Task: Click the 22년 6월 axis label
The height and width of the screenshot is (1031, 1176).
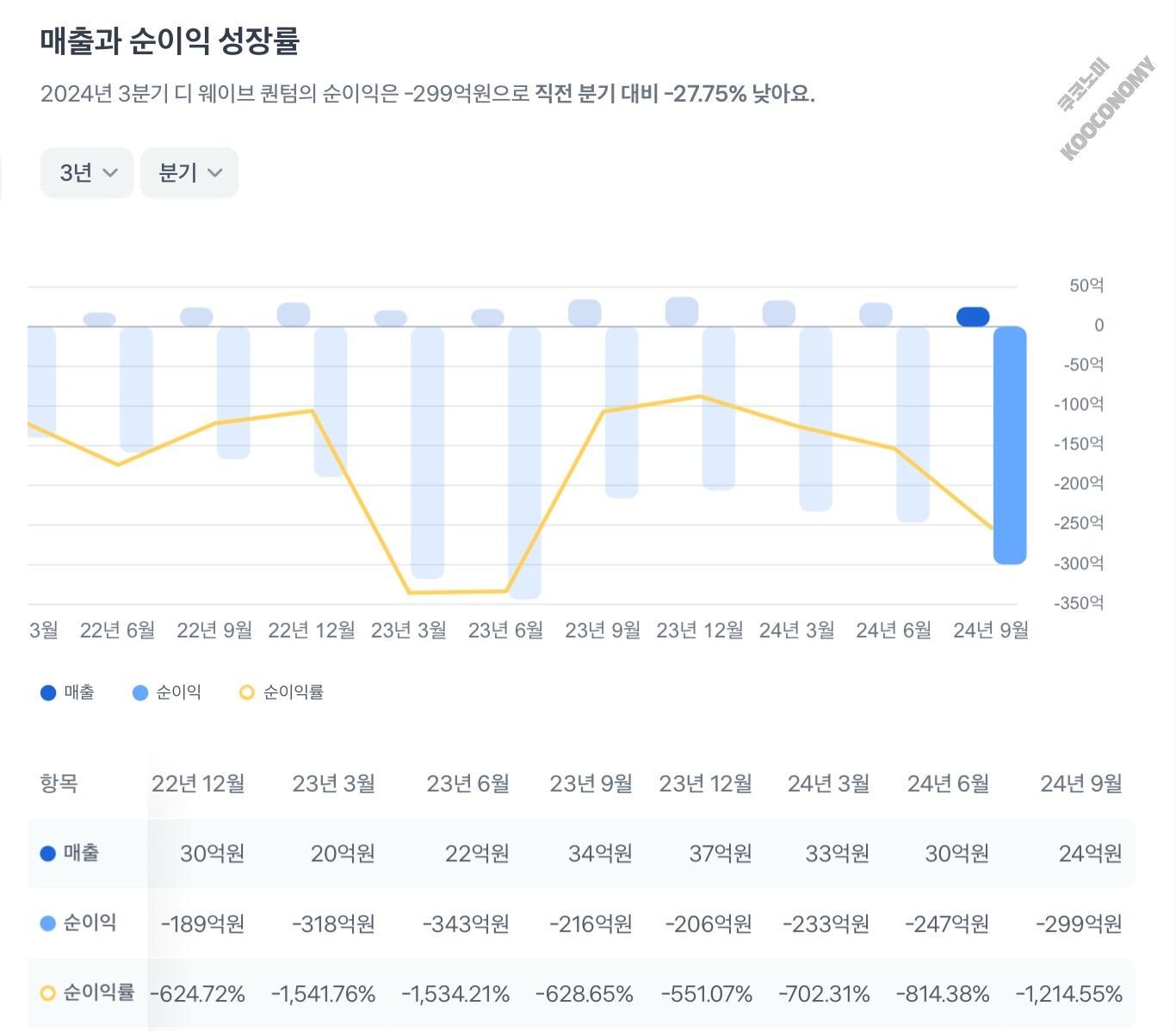Action: [118, 630]
